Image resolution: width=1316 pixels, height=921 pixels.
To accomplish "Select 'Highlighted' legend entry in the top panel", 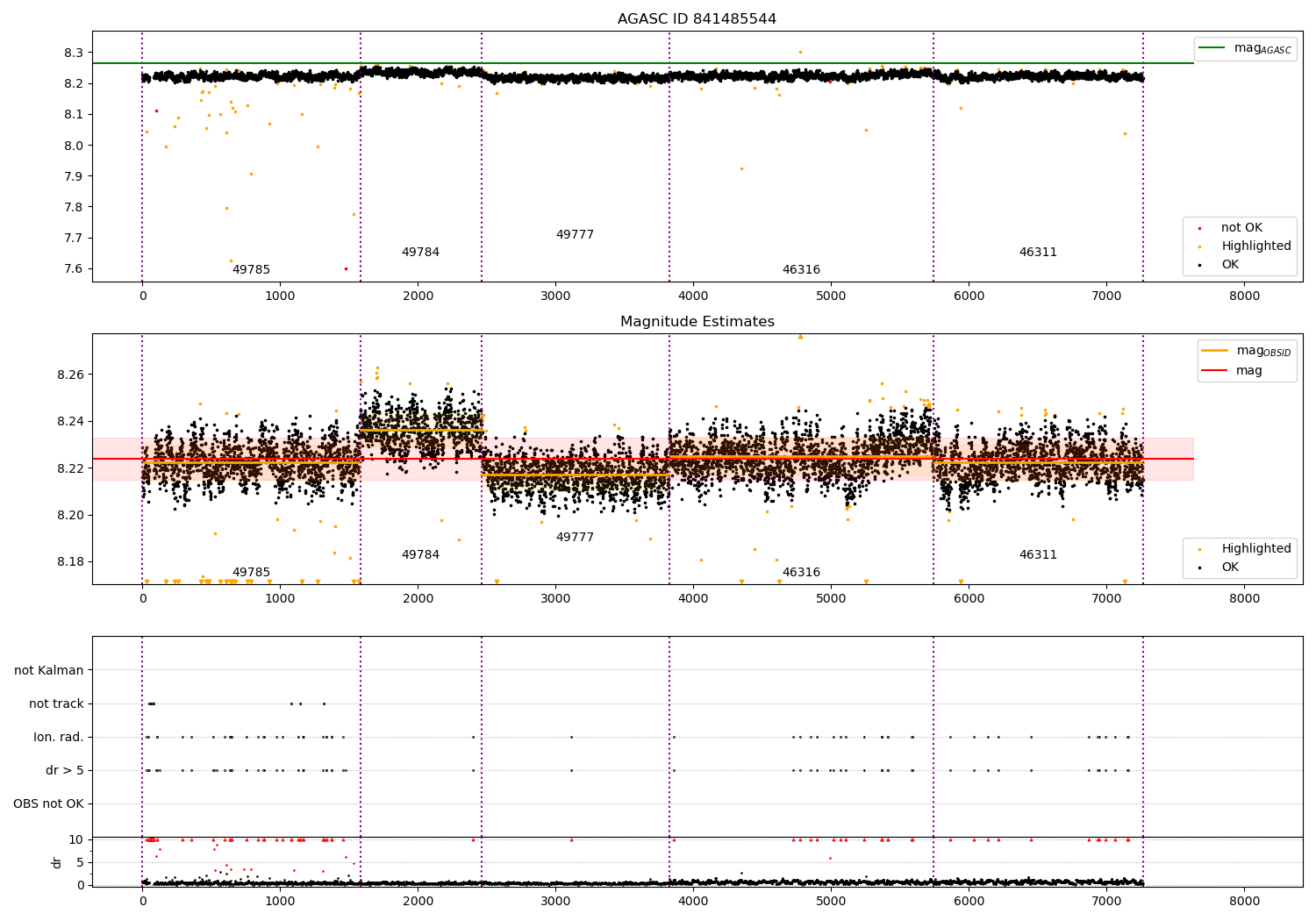I will pyautogui.click(x=1256, y=246).
